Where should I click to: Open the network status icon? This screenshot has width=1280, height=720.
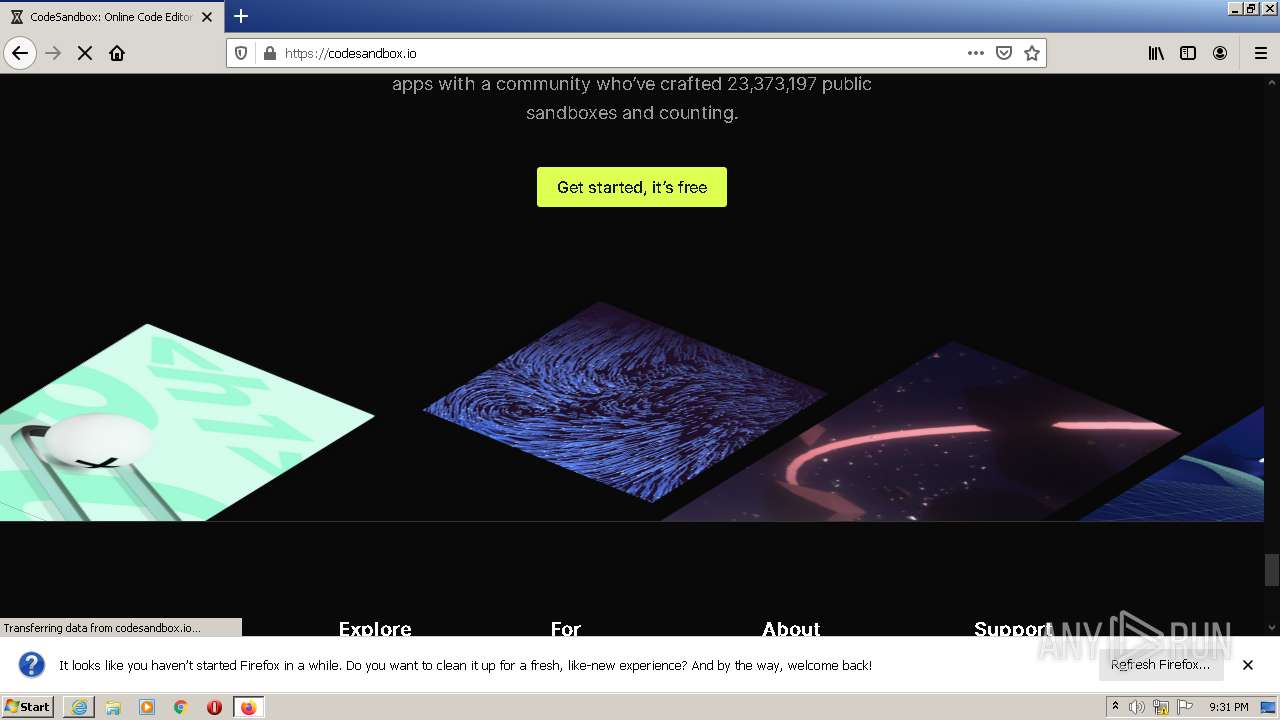1161,707
